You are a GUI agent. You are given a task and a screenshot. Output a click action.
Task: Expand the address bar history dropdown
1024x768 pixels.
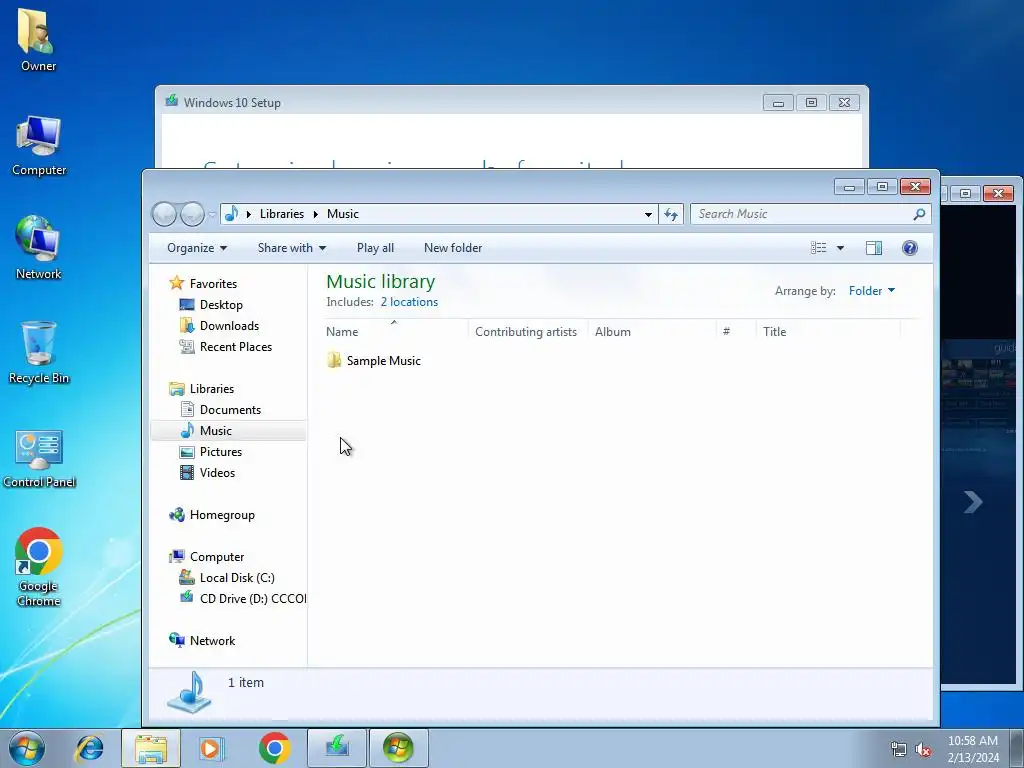pos(648,214)
